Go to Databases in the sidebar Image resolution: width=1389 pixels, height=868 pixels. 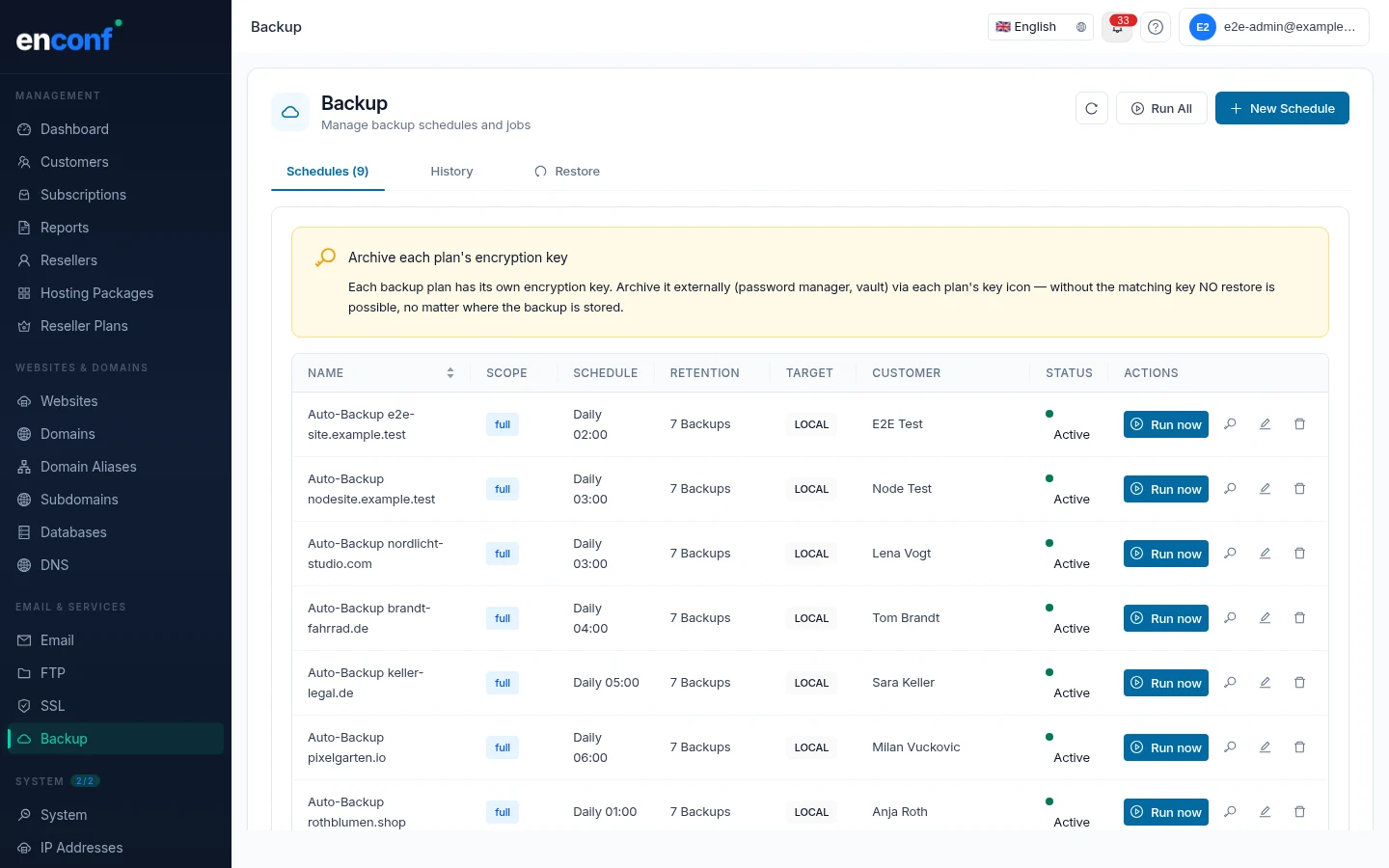pos(116,532)
